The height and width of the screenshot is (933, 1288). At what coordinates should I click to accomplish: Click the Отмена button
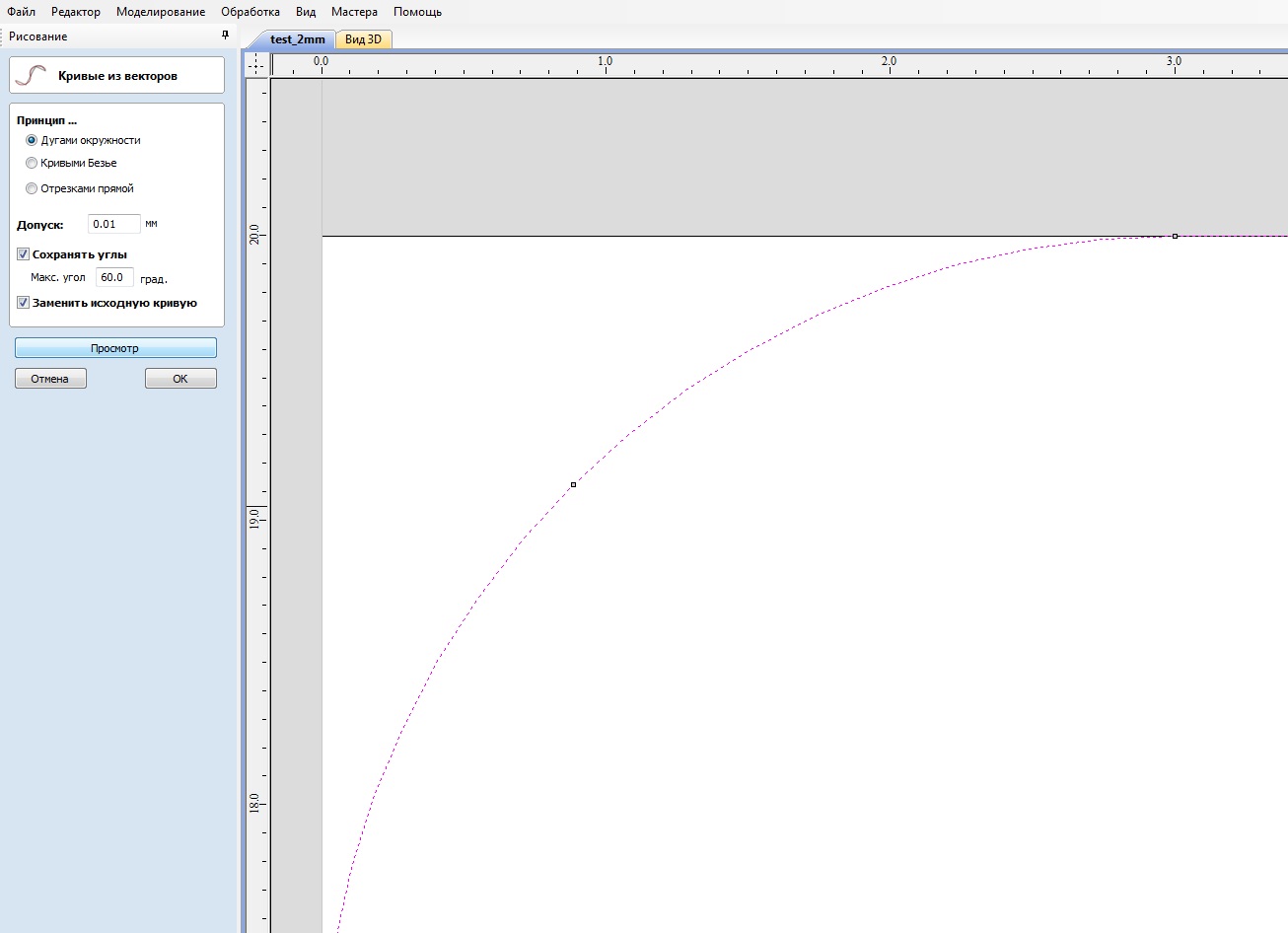point(50,379)
